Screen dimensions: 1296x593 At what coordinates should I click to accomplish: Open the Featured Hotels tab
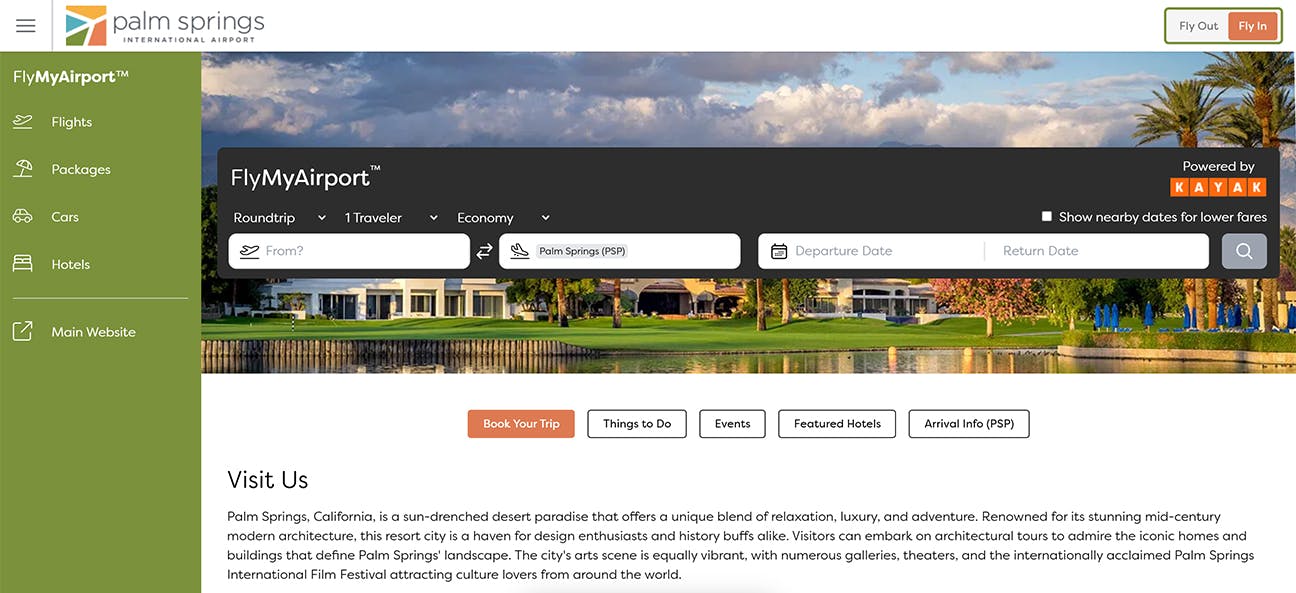point(837,424)
